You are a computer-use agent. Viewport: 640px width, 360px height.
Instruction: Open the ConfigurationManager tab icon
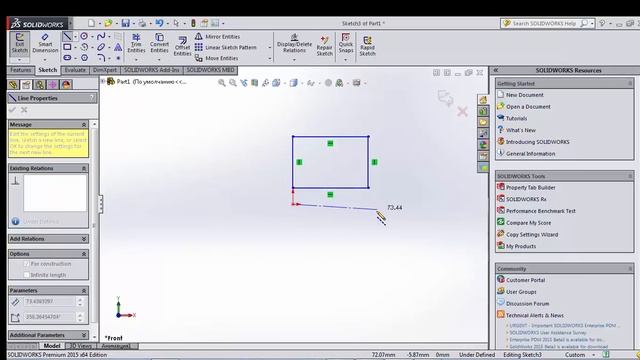[x=40, y=84]
